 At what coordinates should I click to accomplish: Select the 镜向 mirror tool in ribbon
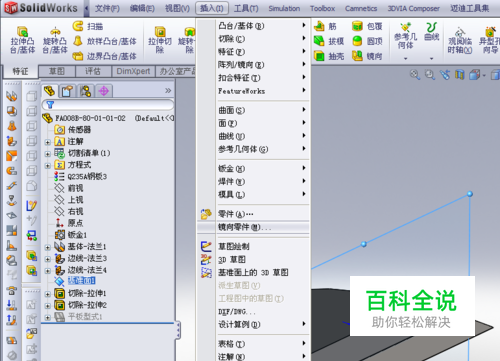367,56
